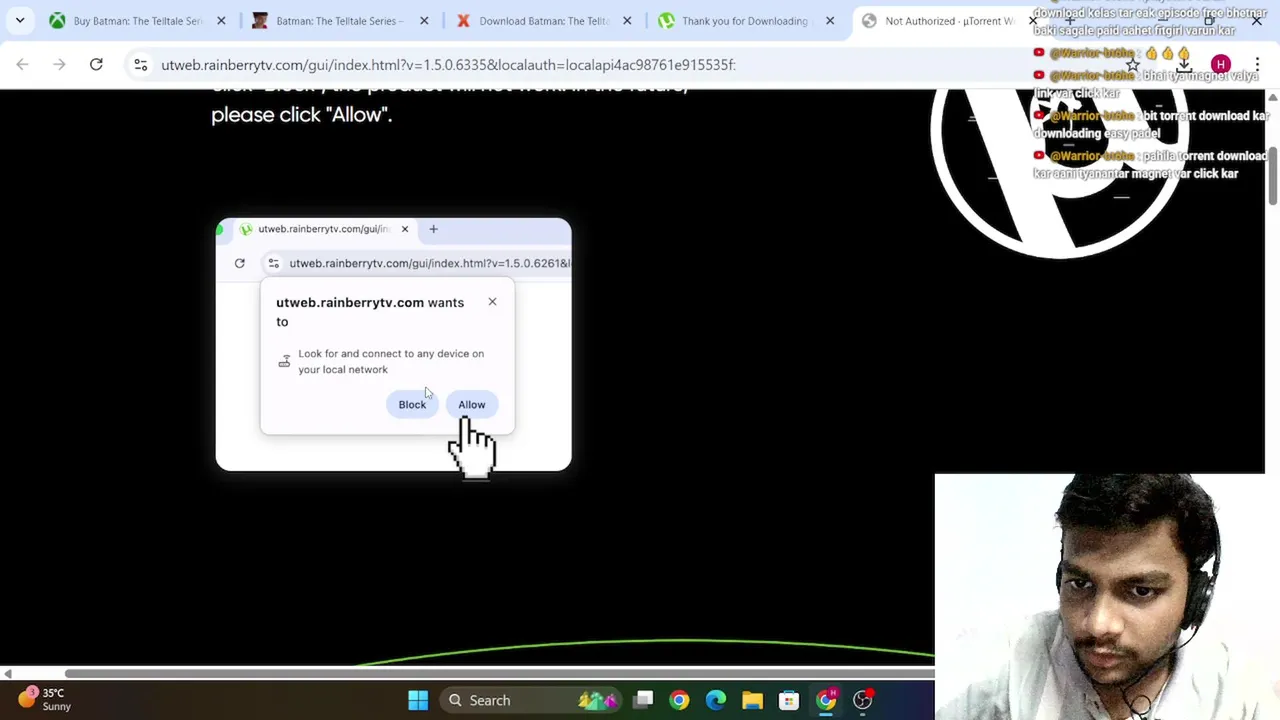
Task: Open the site information icon in address bar
Action: point(141,65)
